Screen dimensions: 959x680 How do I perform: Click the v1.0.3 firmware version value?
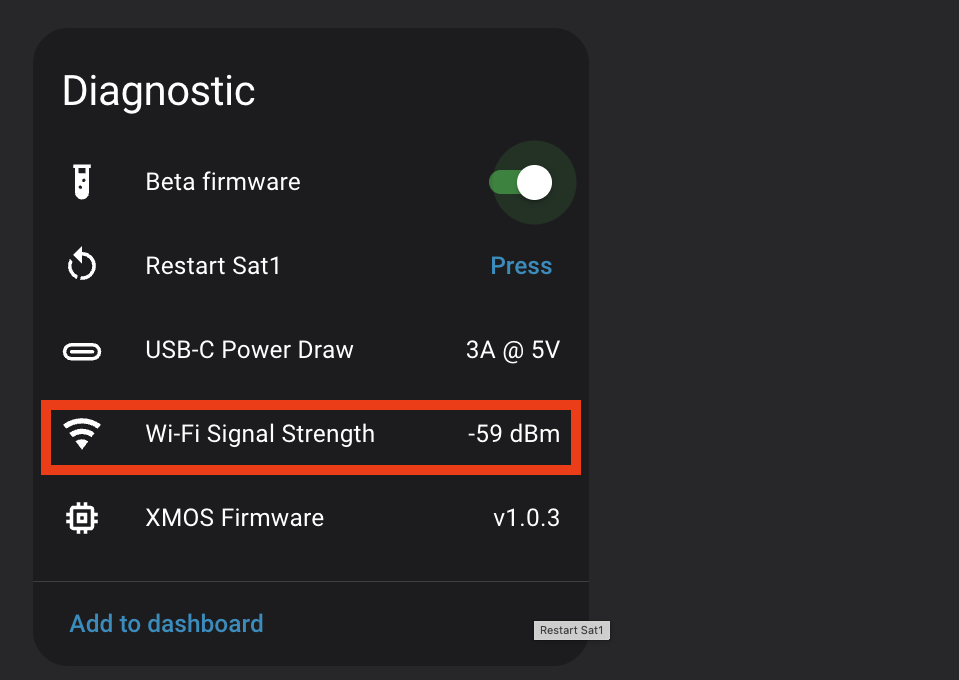pyautogui.click(x=526, y=518)
